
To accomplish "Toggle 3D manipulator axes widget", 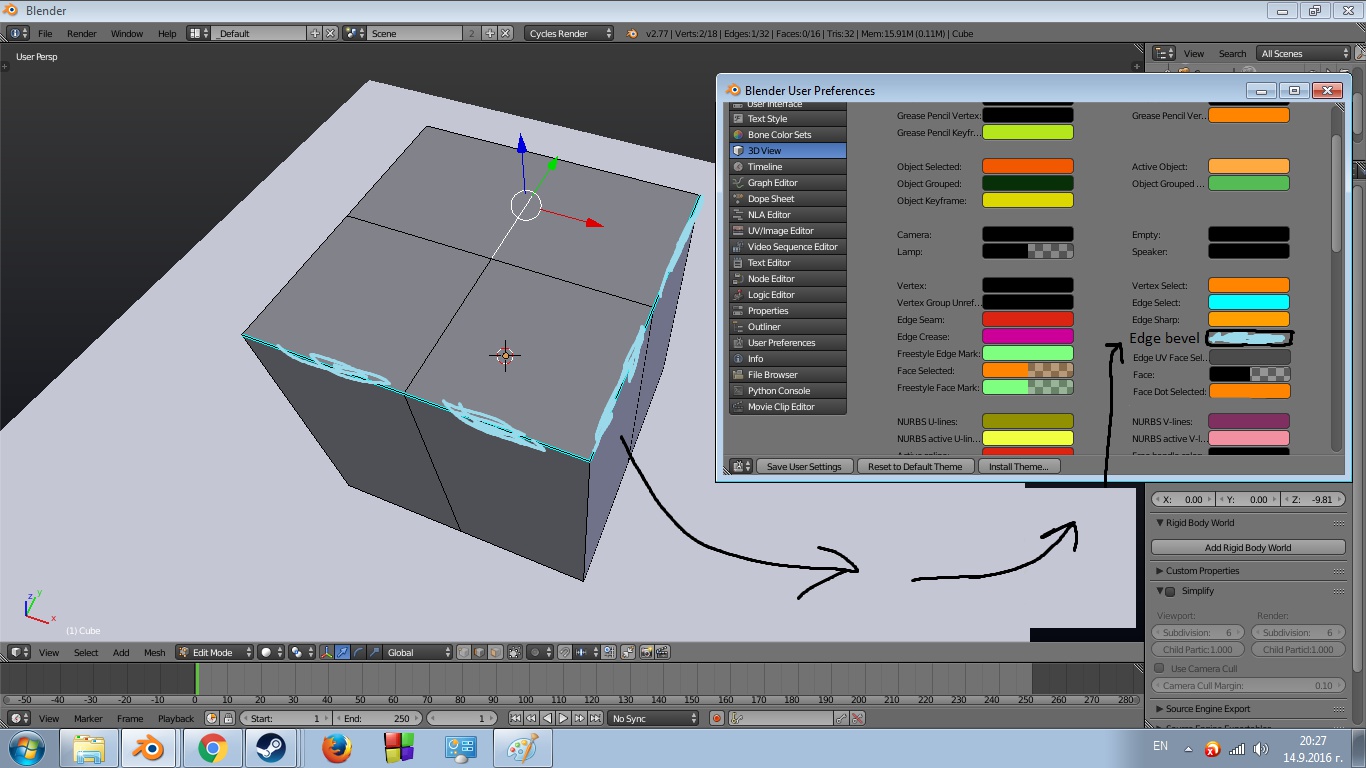I will [326, 652].
